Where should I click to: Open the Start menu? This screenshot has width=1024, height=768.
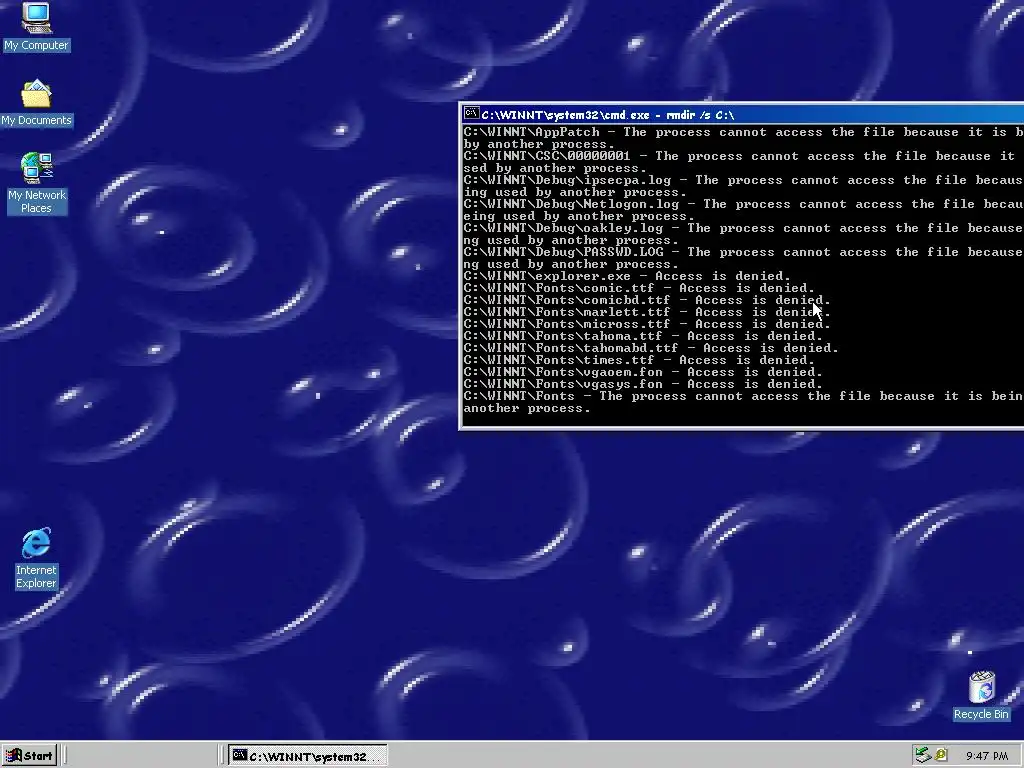[x=29, y=756]
